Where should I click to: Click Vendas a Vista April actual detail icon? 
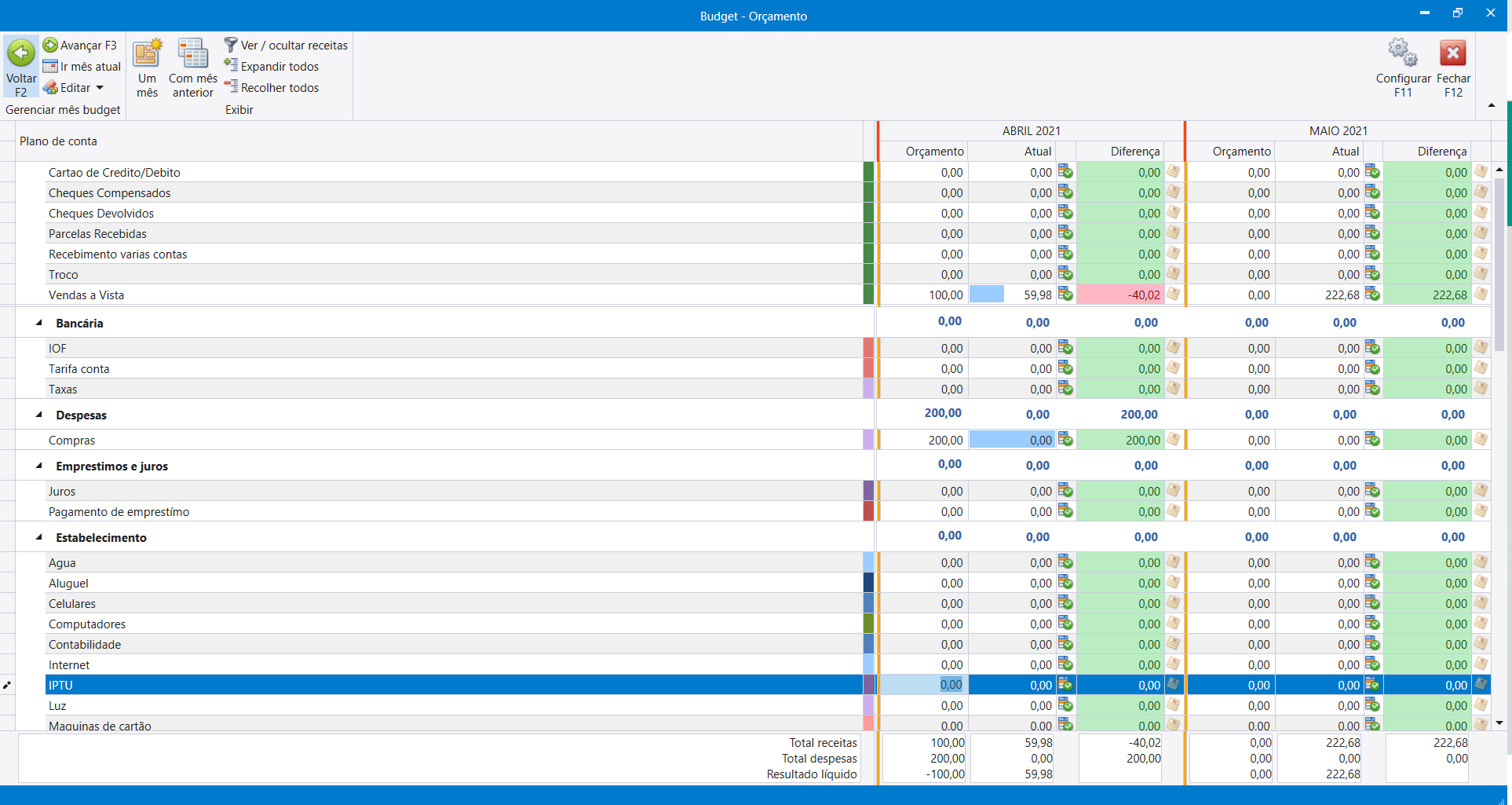tap(1065, 295)
